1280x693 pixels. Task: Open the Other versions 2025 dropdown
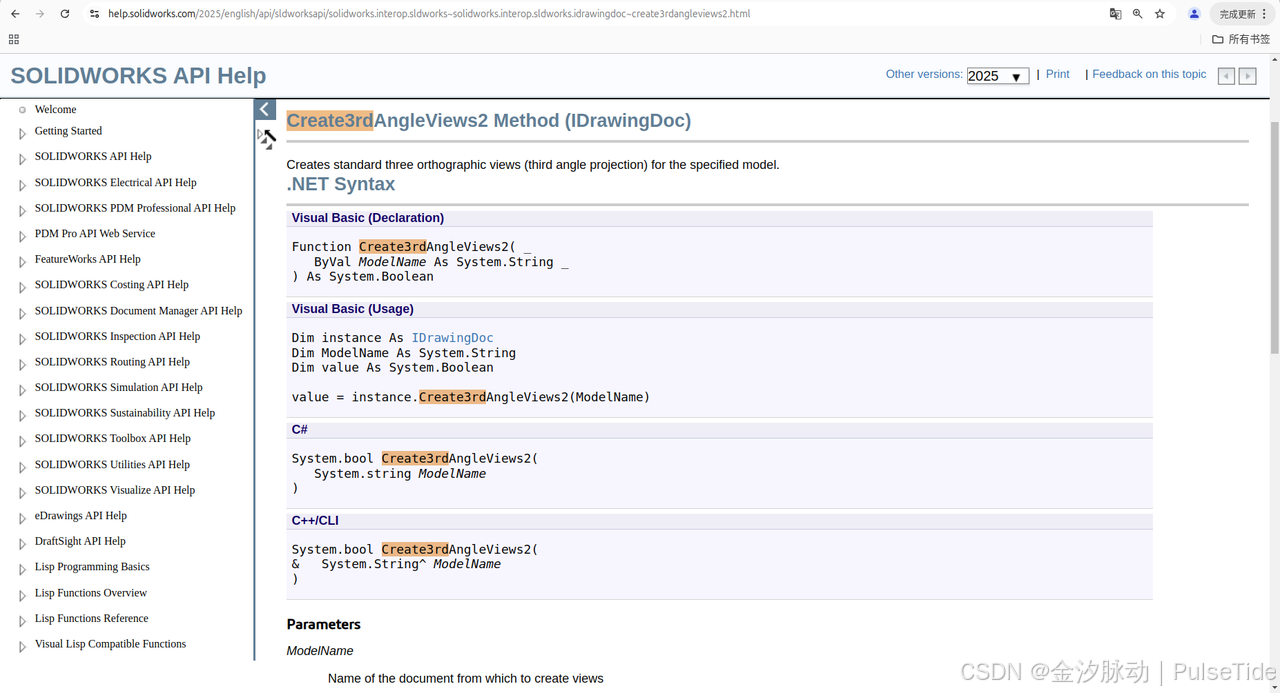pos(998,76)
